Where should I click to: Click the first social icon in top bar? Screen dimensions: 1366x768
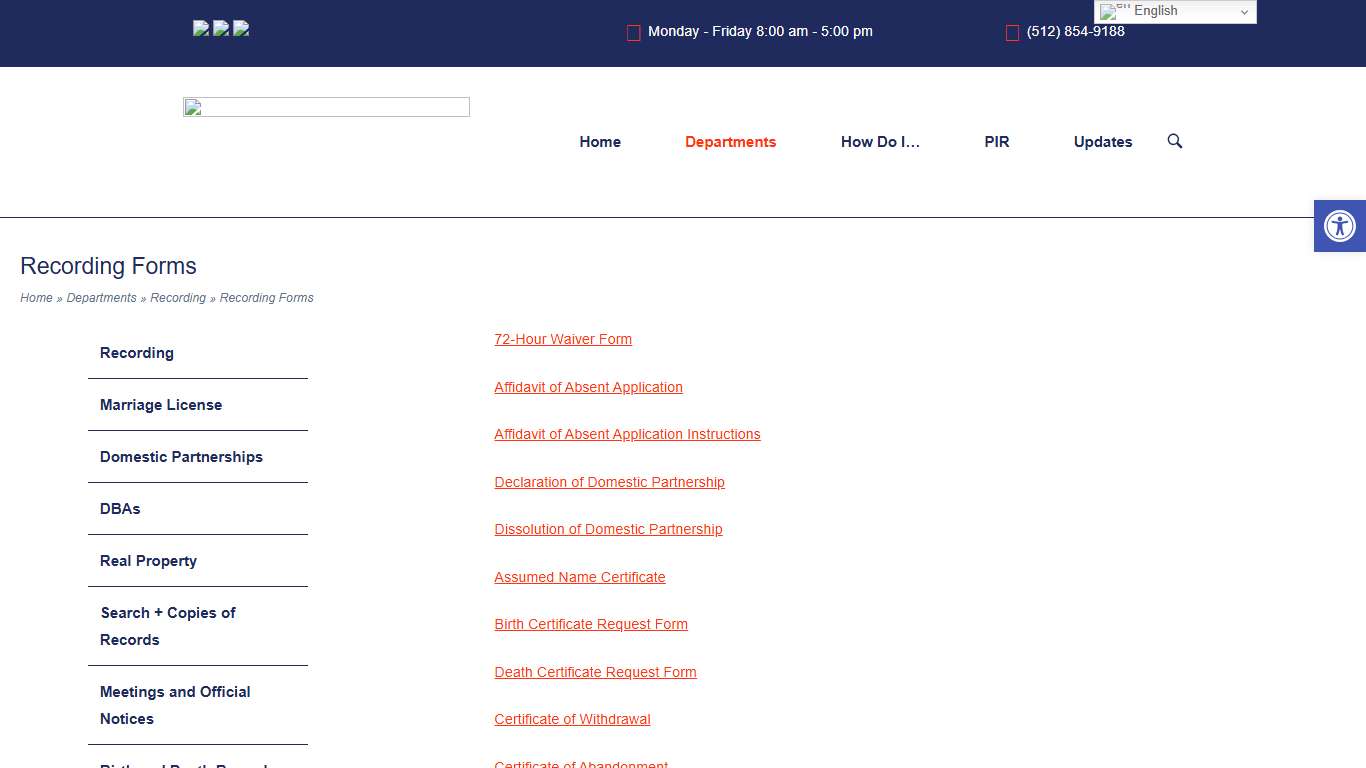(201, 28)
